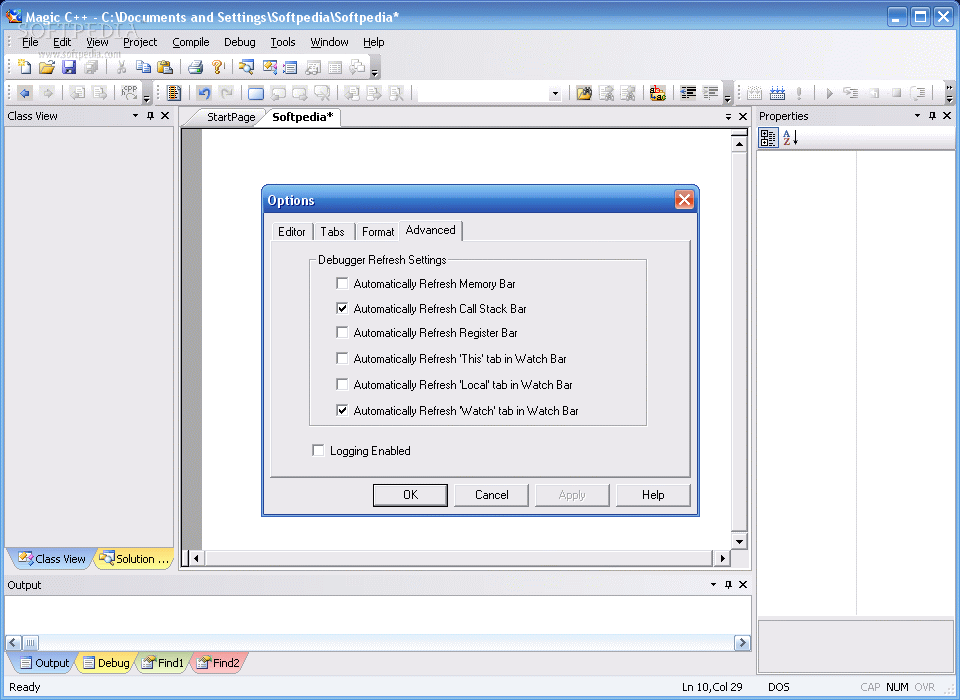The image size is (960, 700).
Task: Enable Automatically Refresh Register Bar checkbox
Action: 342,333
